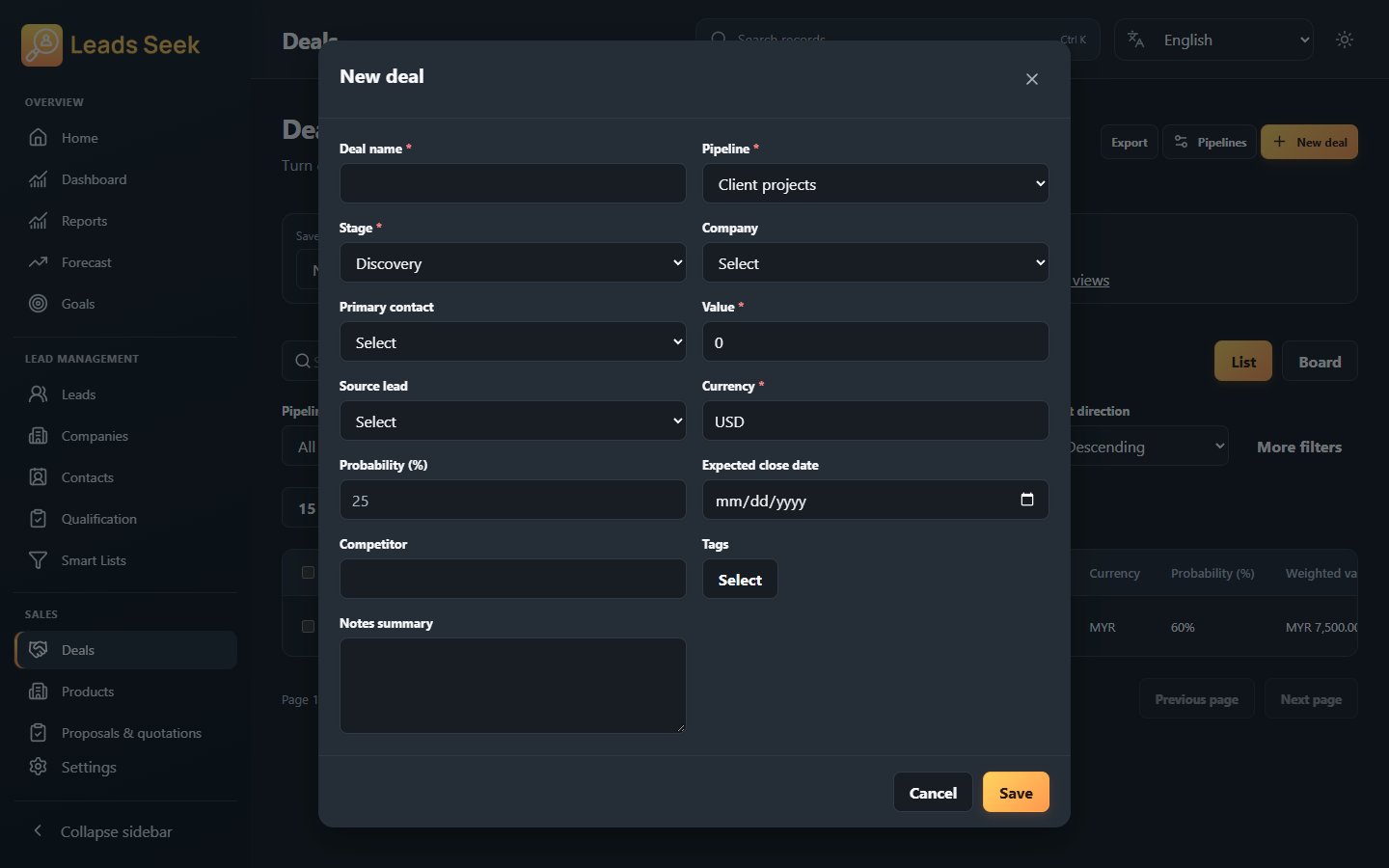This screenshot has height=868, width=1389.
Task: Focus the Value input field
Action: [876, 341]
